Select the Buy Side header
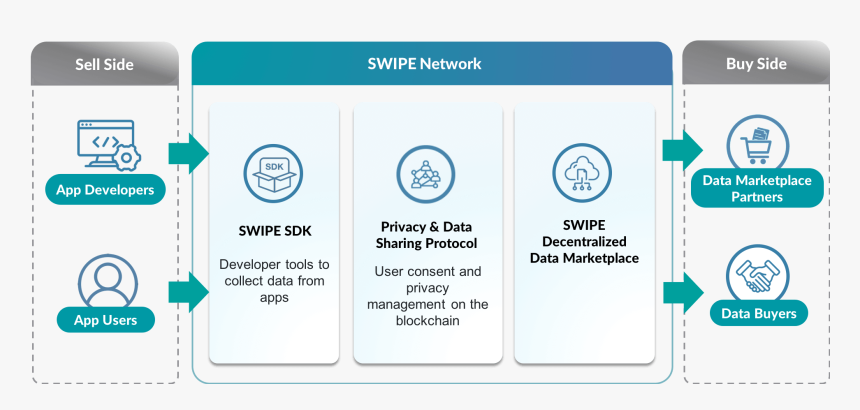 [x=756, y=63]
